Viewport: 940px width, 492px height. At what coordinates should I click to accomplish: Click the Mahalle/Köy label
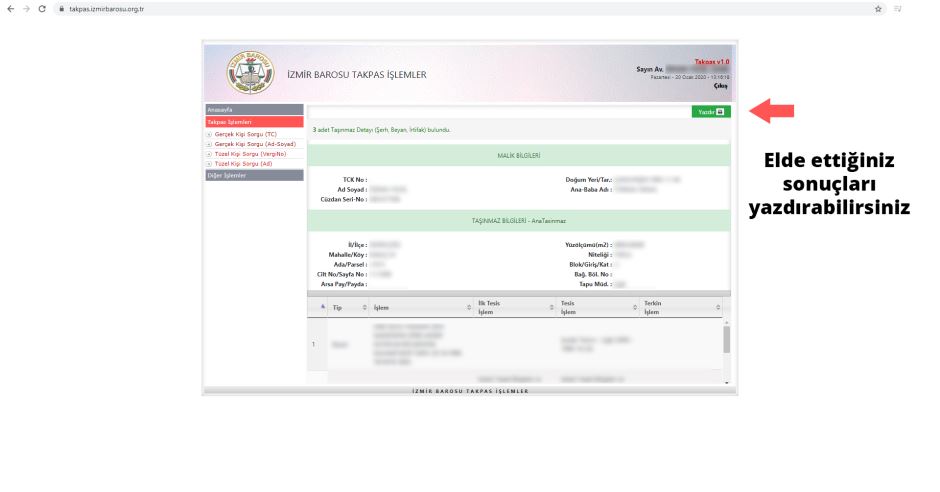348,255
